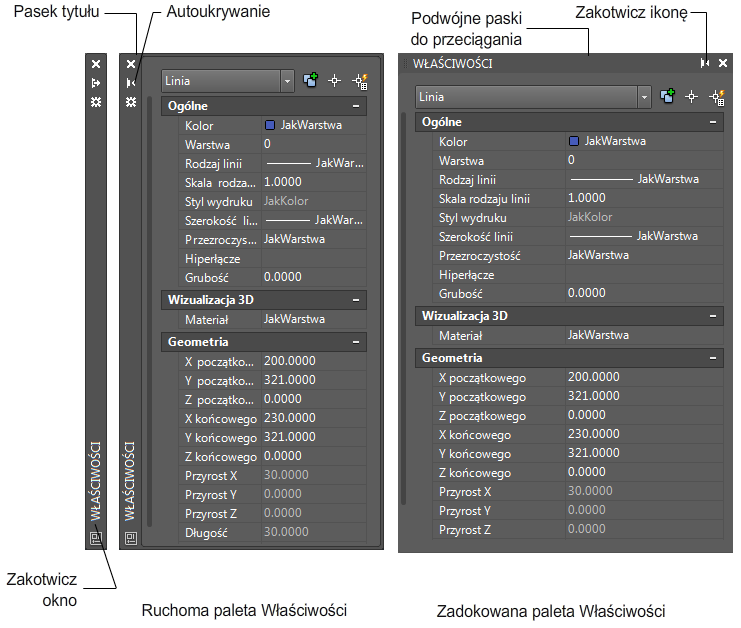Toggle PICKADD icon in the floating palette
This screenshot has width=741, height=628.
[x=310, y=81]
